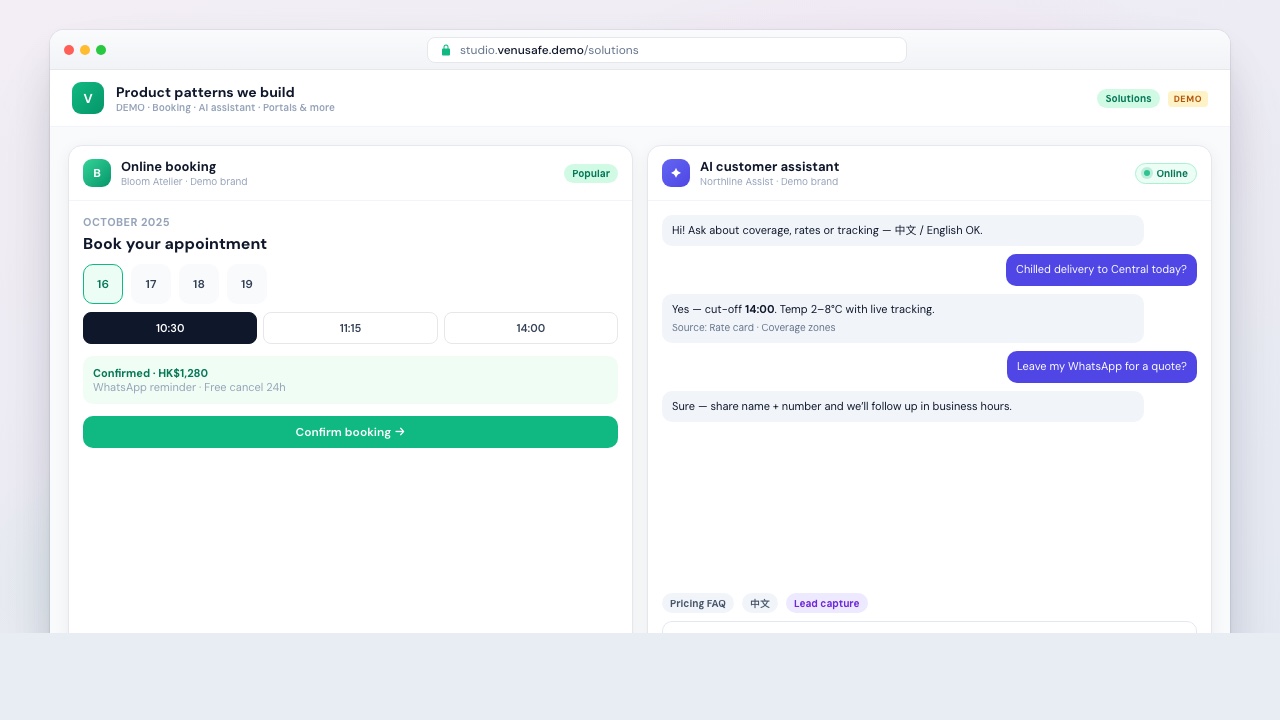Click the Online booking B icon
Image resolution: width=1280 pixels, height=720 pixels.
(97, 173)
